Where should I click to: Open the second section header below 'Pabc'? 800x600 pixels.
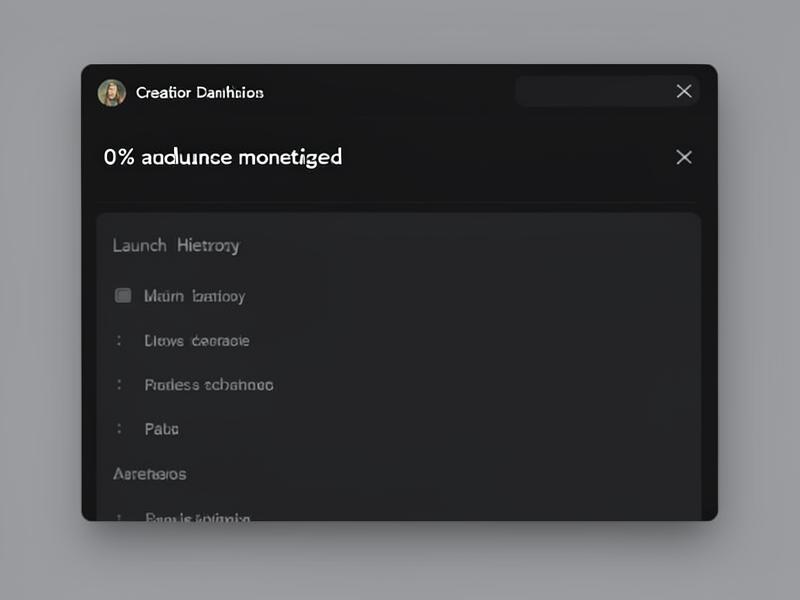point(149,474)
